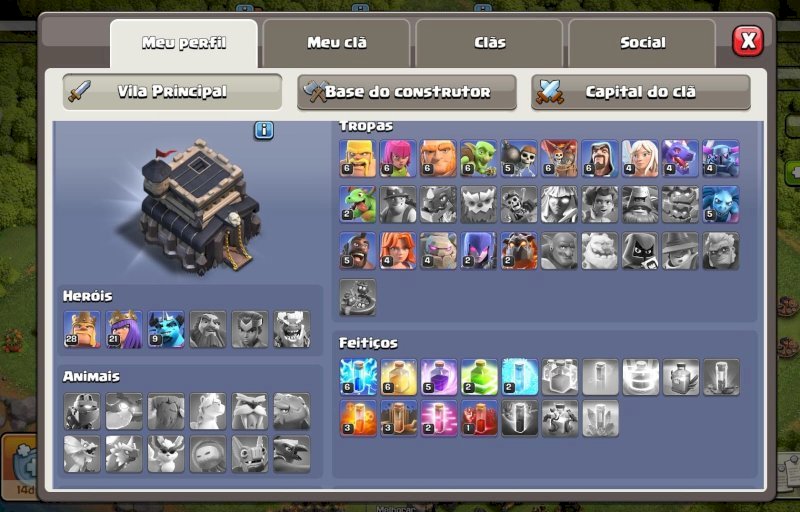Open the Barbarian King hero level 28
The image size is (800, 512).
pyautogui.click(x=82, y=329)
